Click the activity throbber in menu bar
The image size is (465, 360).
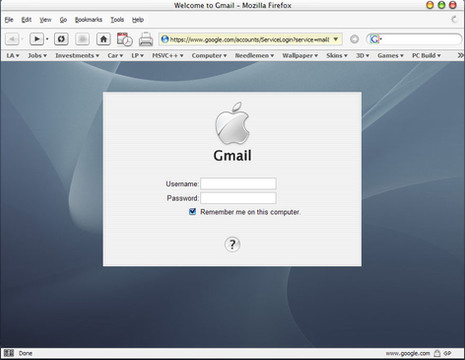coord(454,19)
